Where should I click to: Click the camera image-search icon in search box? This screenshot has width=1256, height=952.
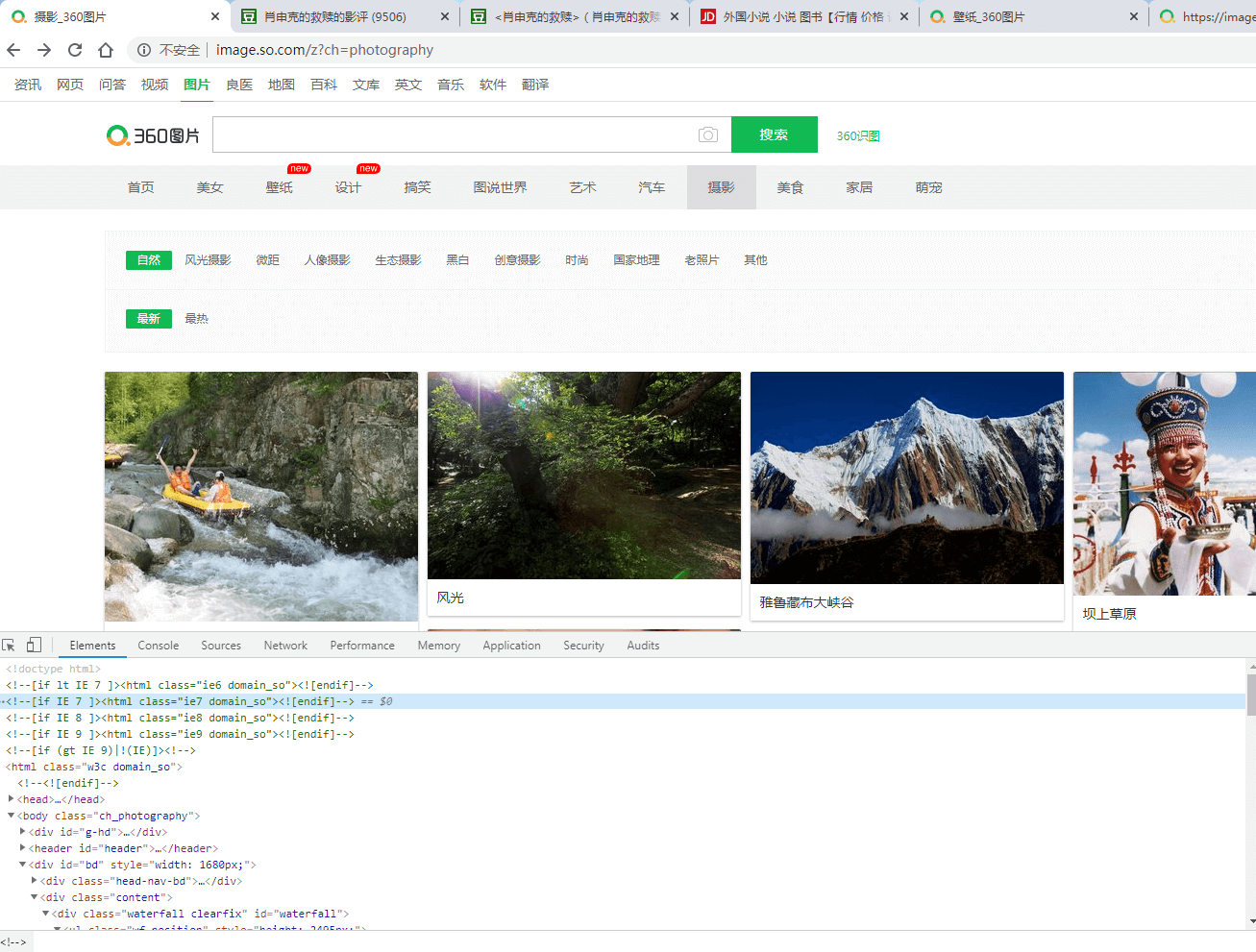708,134
